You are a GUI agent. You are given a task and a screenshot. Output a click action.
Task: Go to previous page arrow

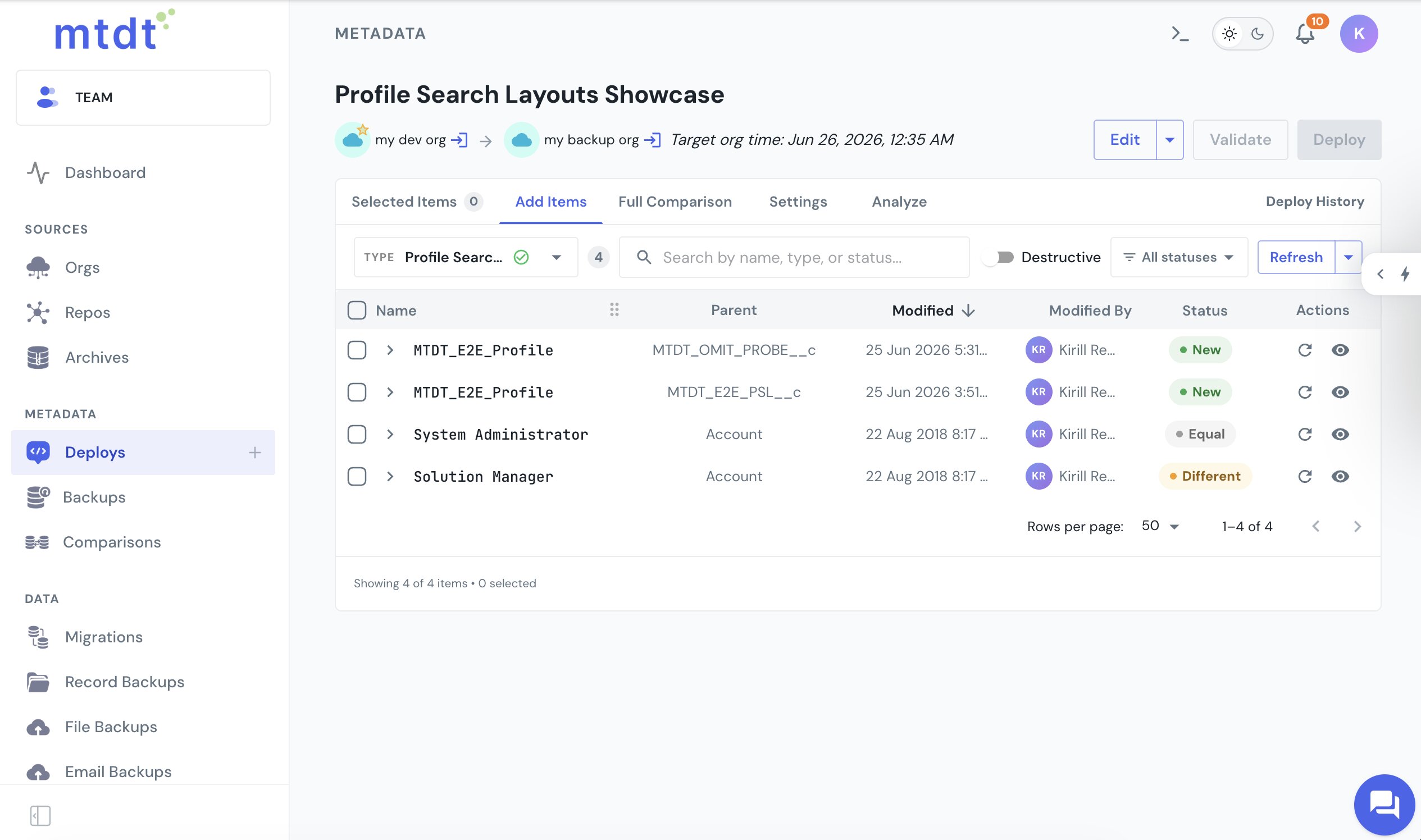tap(1316, 527)
